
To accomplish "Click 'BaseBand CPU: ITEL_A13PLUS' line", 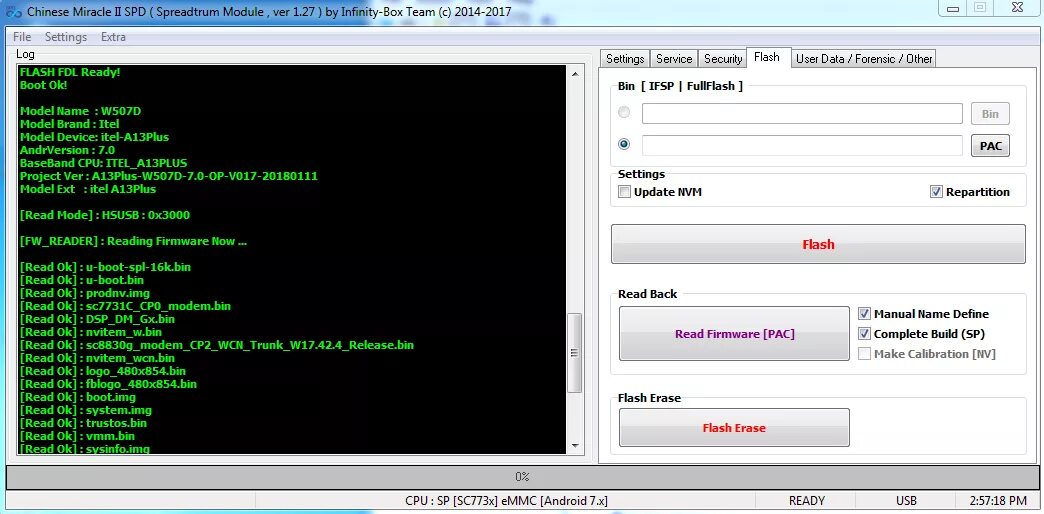I will [x=103, y=163].
